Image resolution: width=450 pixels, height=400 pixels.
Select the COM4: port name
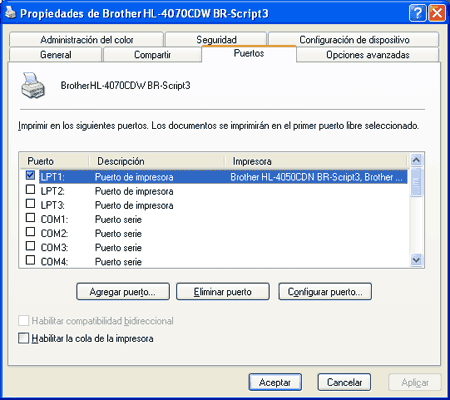(x=54, y=262)
